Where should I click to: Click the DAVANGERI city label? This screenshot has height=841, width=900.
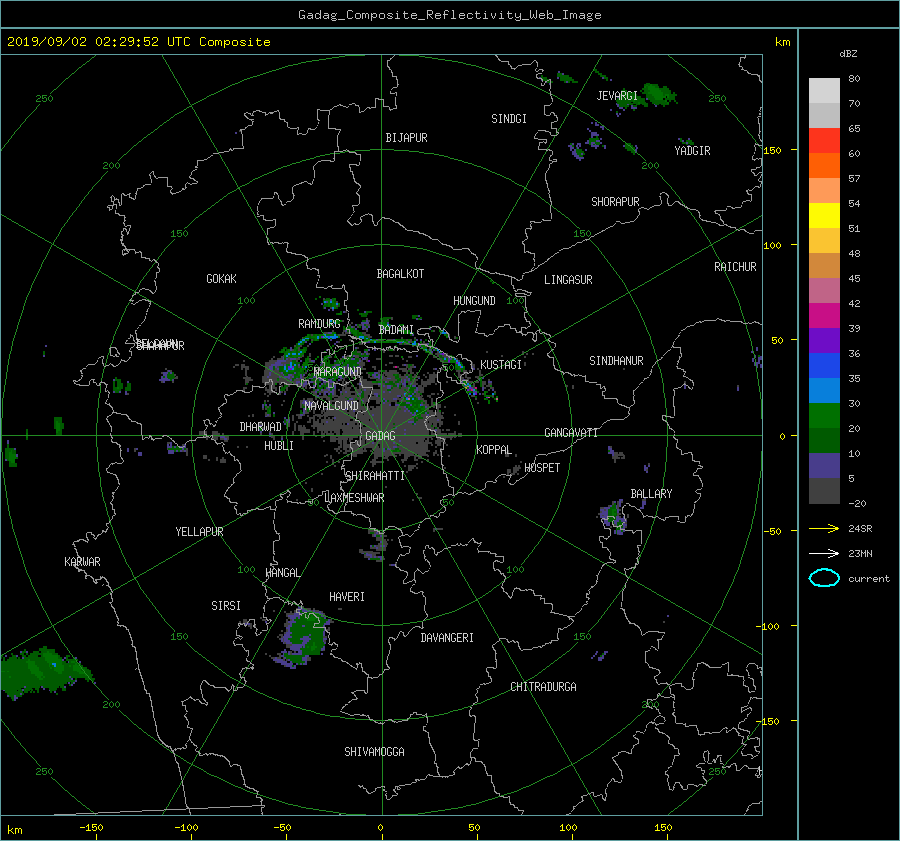(x=447, y=638)
